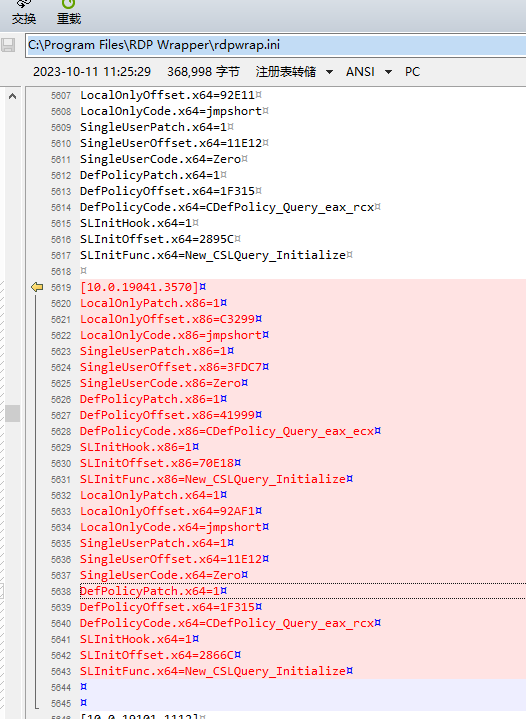Click line DefPolicyPatch.x86=1

point(150,399)
